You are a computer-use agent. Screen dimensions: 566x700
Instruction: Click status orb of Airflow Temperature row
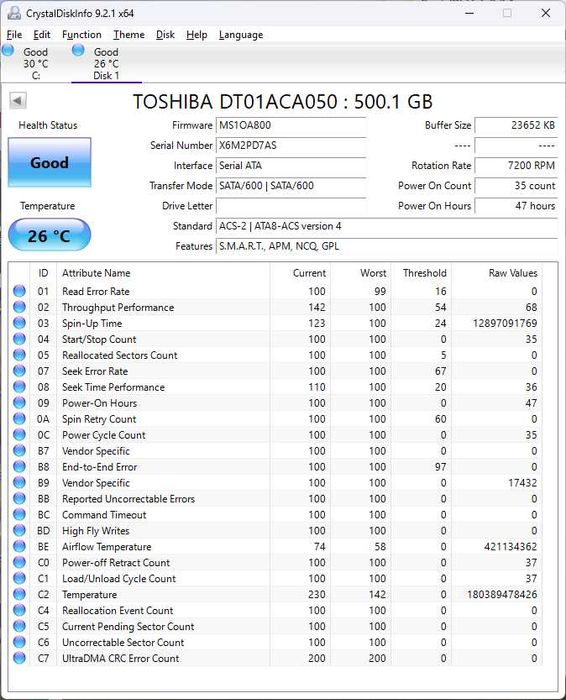pyautogui.click(x=19, y=546)
